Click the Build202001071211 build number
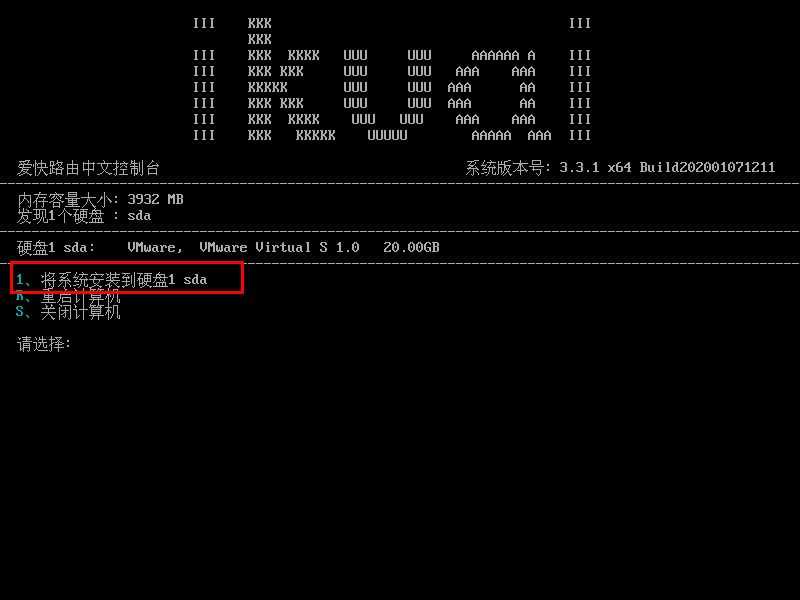 [707, 167]
